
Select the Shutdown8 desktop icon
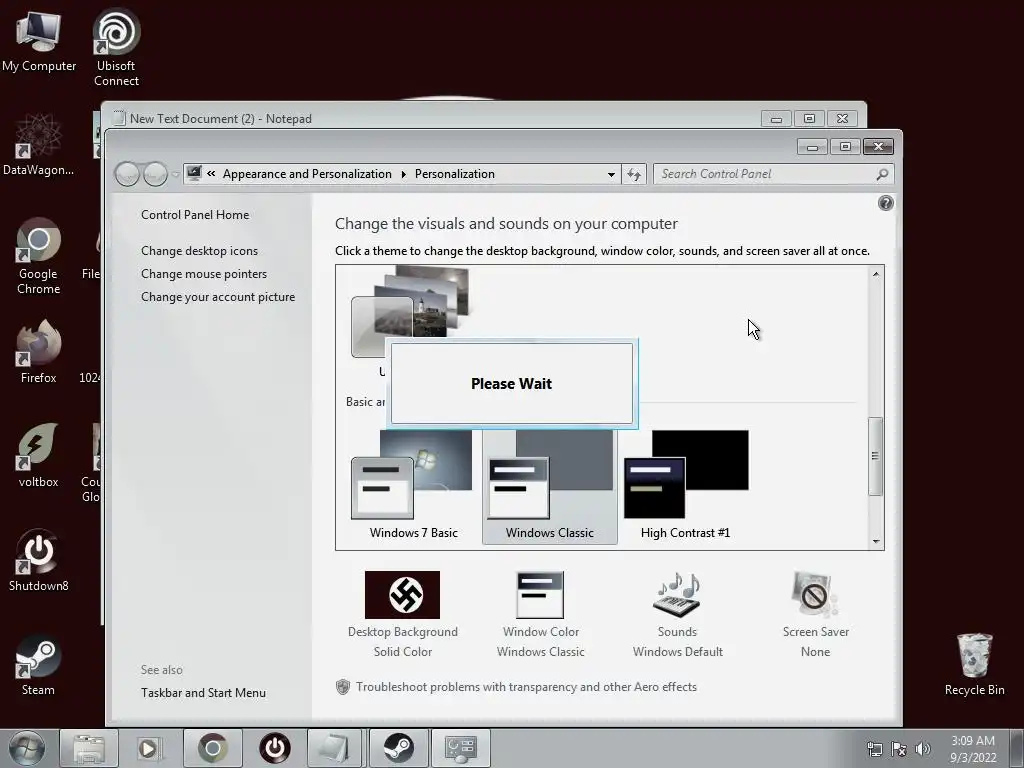[x=38, y=560]
